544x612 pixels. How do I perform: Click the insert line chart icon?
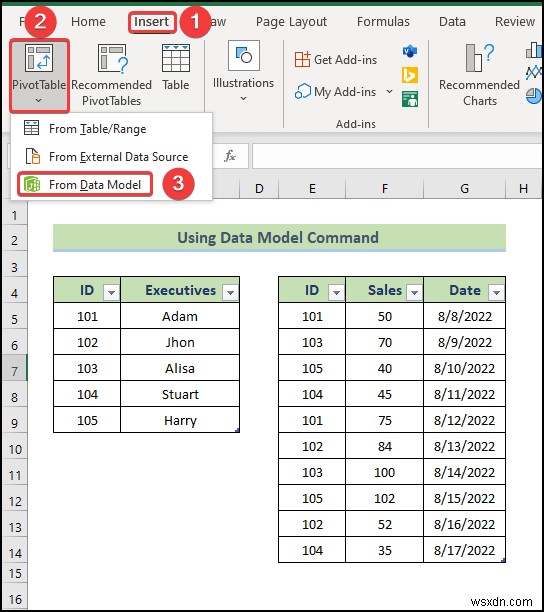coord(534,73)
